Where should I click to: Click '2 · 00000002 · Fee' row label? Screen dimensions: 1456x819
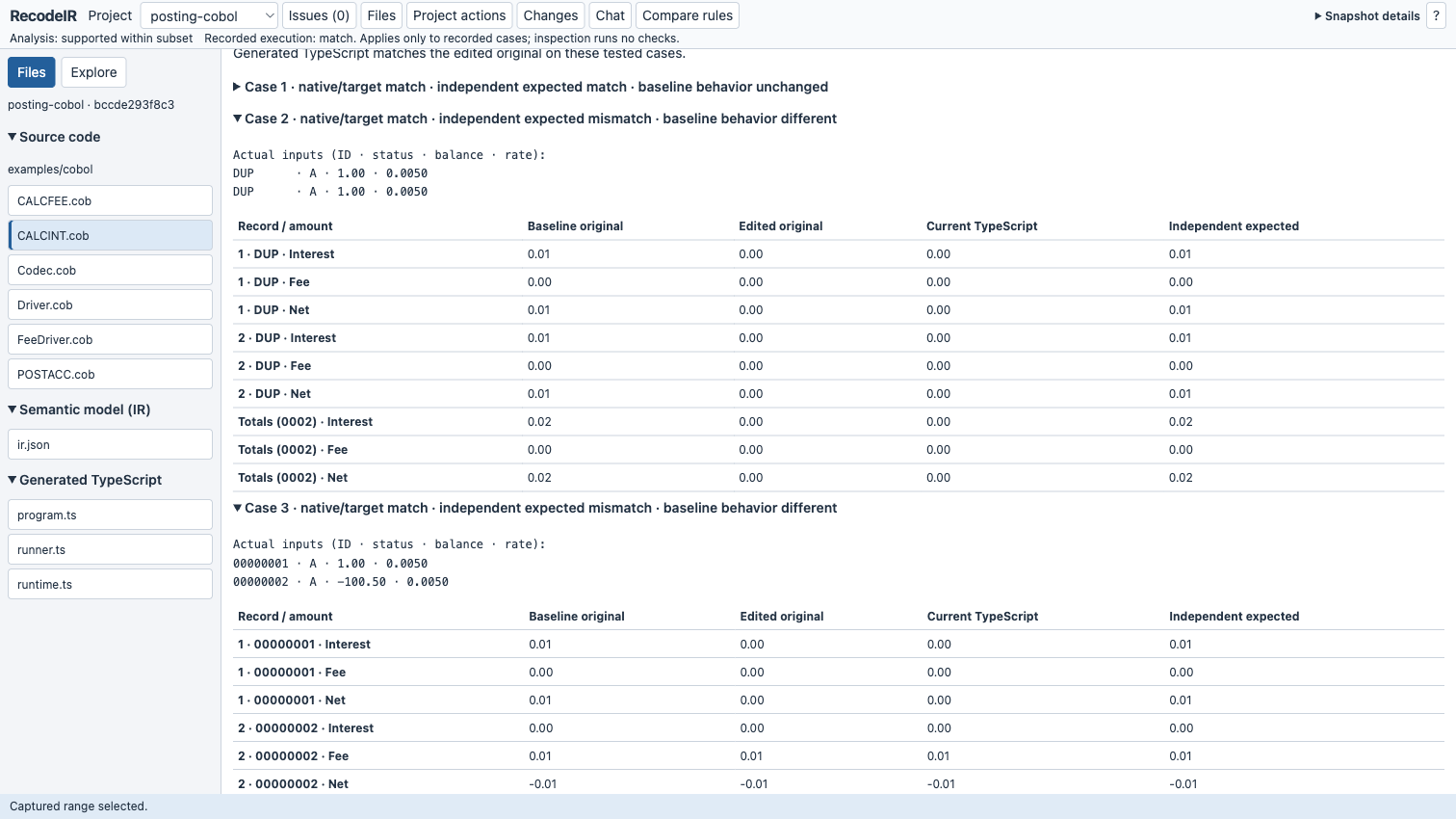tap(293, 756)
